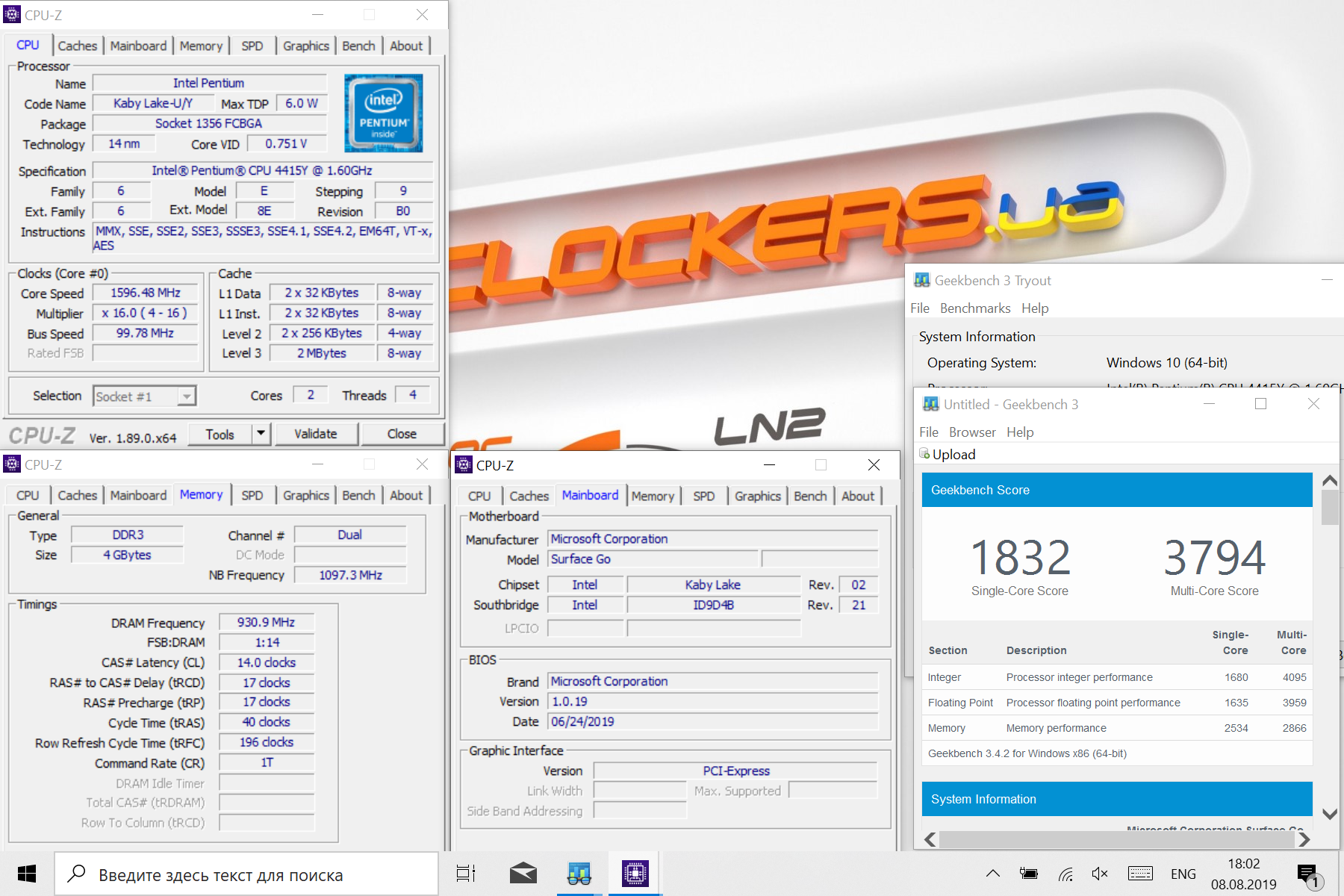Click the taskbar search text box
Image resolution: width=1344 pixels, height=896 pixels.
(246, 874)
